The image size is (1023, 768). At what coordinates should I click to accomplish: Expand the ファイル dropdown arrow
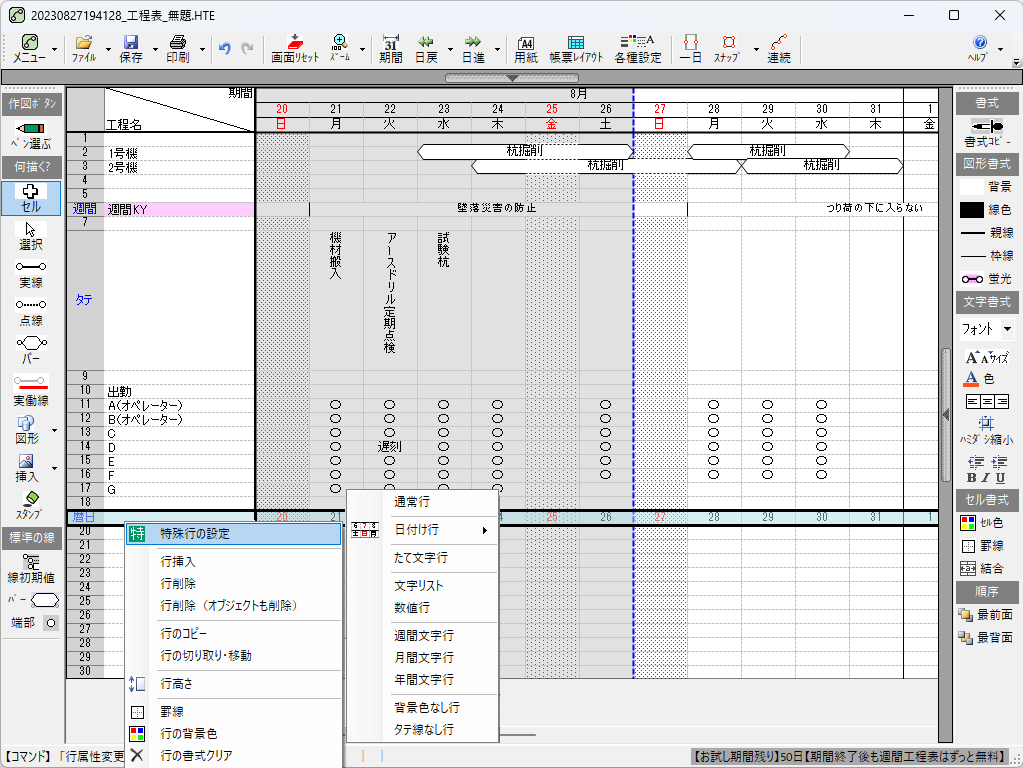pos(108,49)
